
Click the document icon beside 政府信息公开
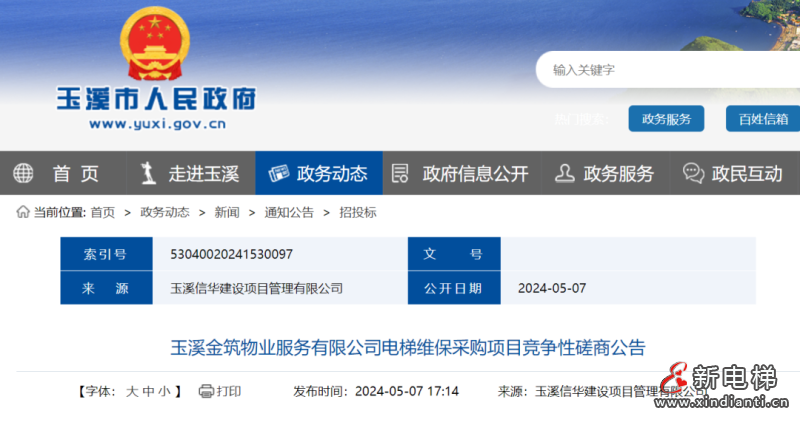pos(400,173)
